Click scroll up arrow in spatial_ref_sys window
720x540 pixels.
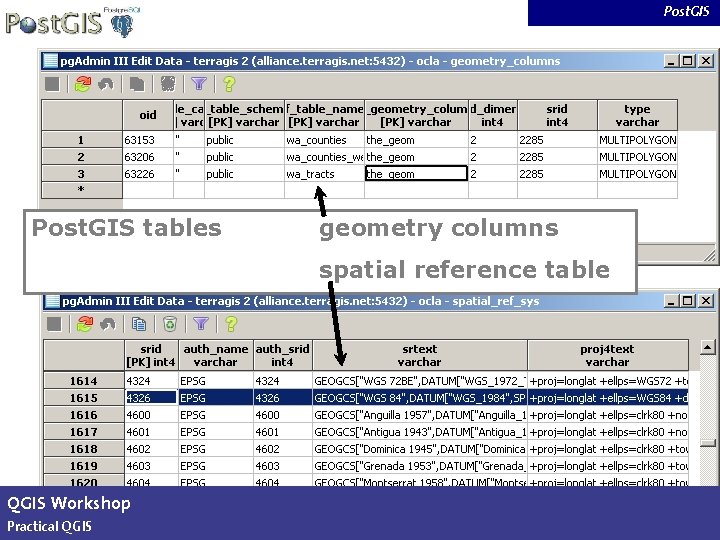708,347
